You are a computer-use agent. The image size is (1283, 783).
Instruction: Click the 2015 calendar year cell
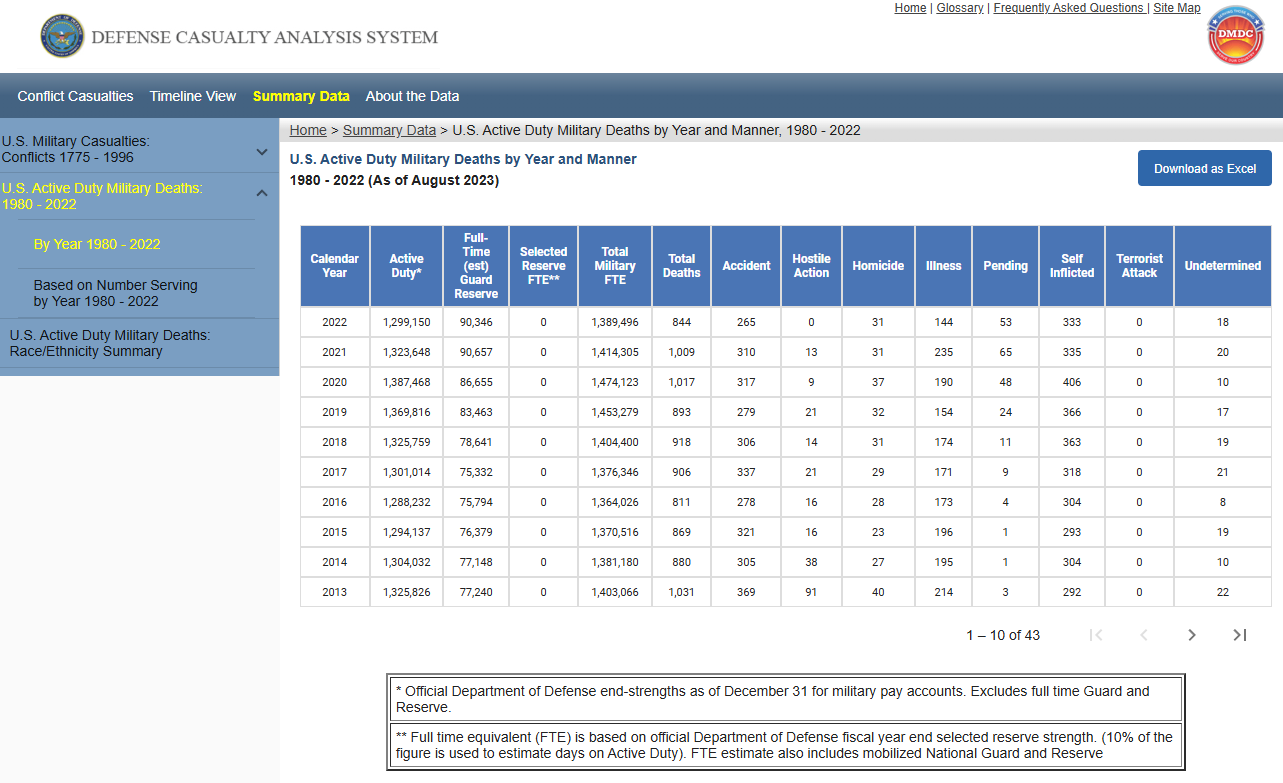coord(335,532)
